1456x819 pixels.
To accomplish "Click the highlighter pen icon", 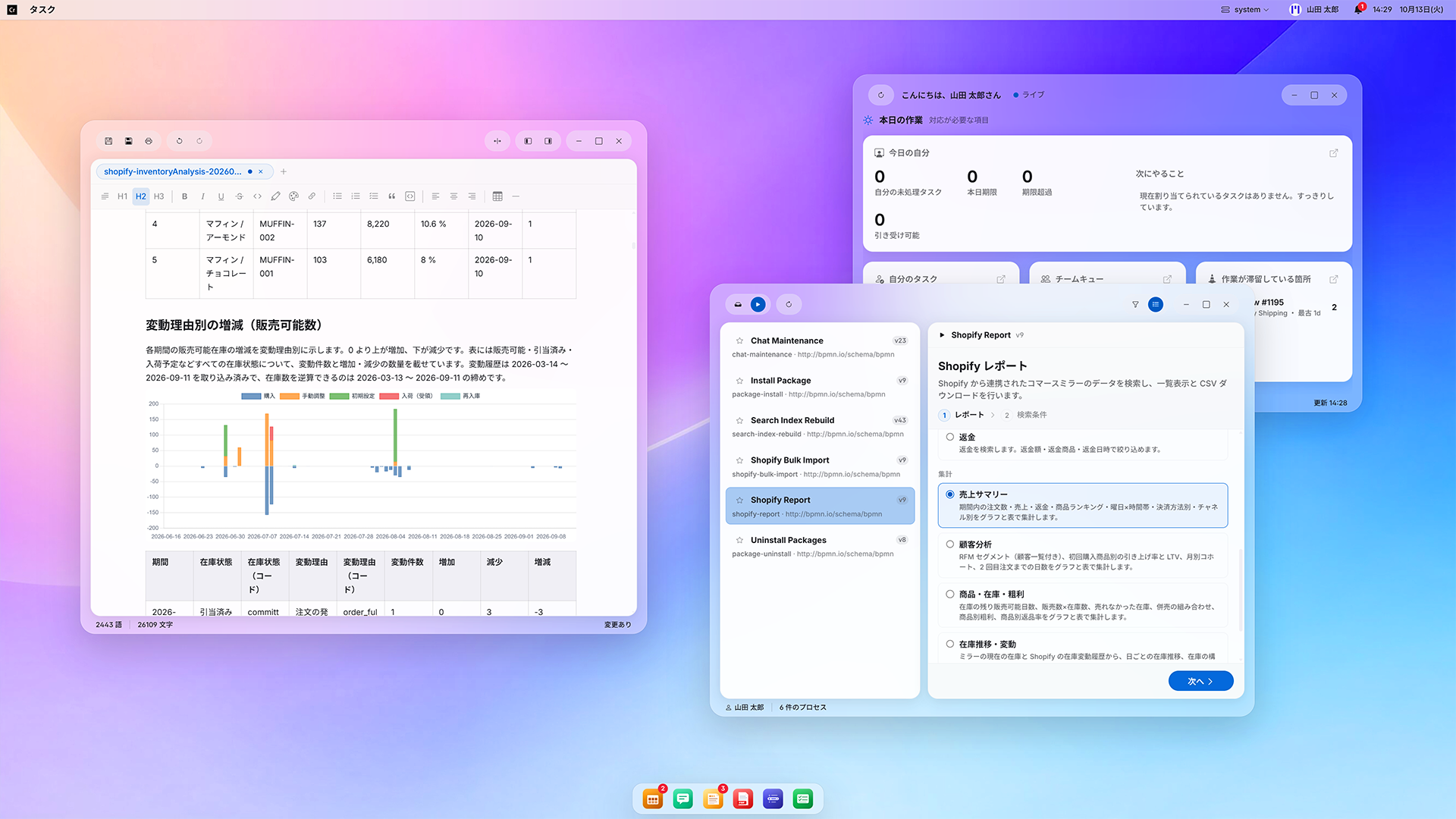I will tap(275, 196).
